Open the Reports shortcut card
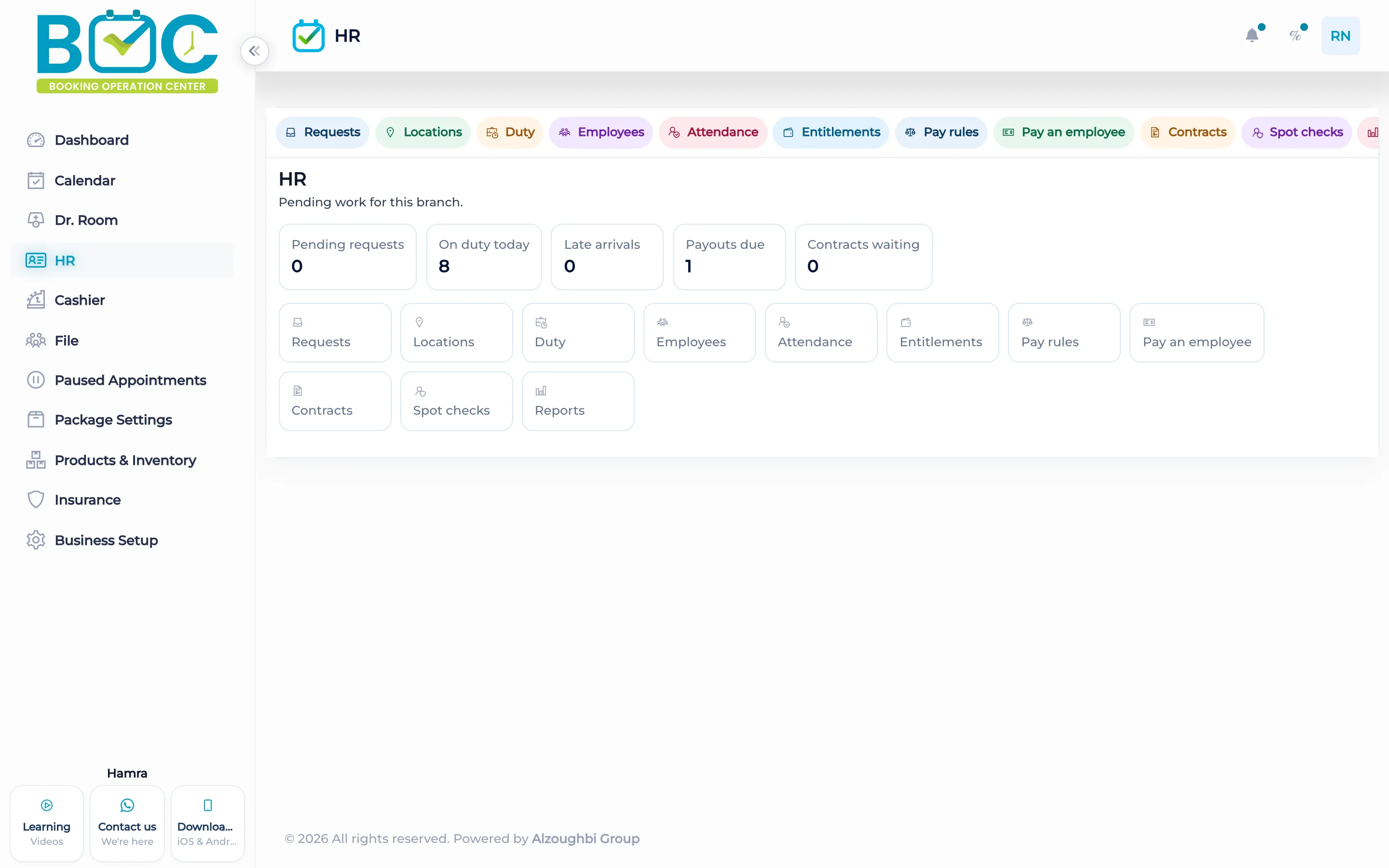Screen dimensions: 1389x868 click(x=578, y=401)
